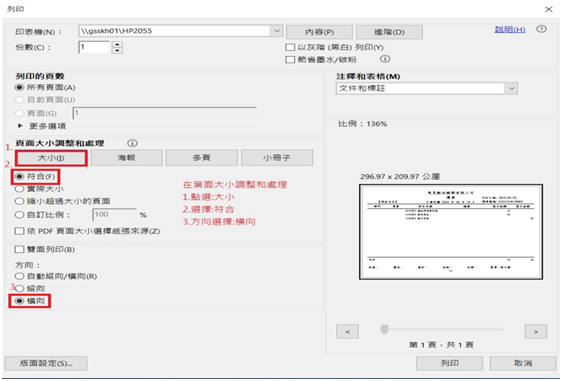Image resolution: width=562 pixels, height=381 pixels.
Task: Open the 注釋和表格 dropdown
Action: tap(511, 88)
